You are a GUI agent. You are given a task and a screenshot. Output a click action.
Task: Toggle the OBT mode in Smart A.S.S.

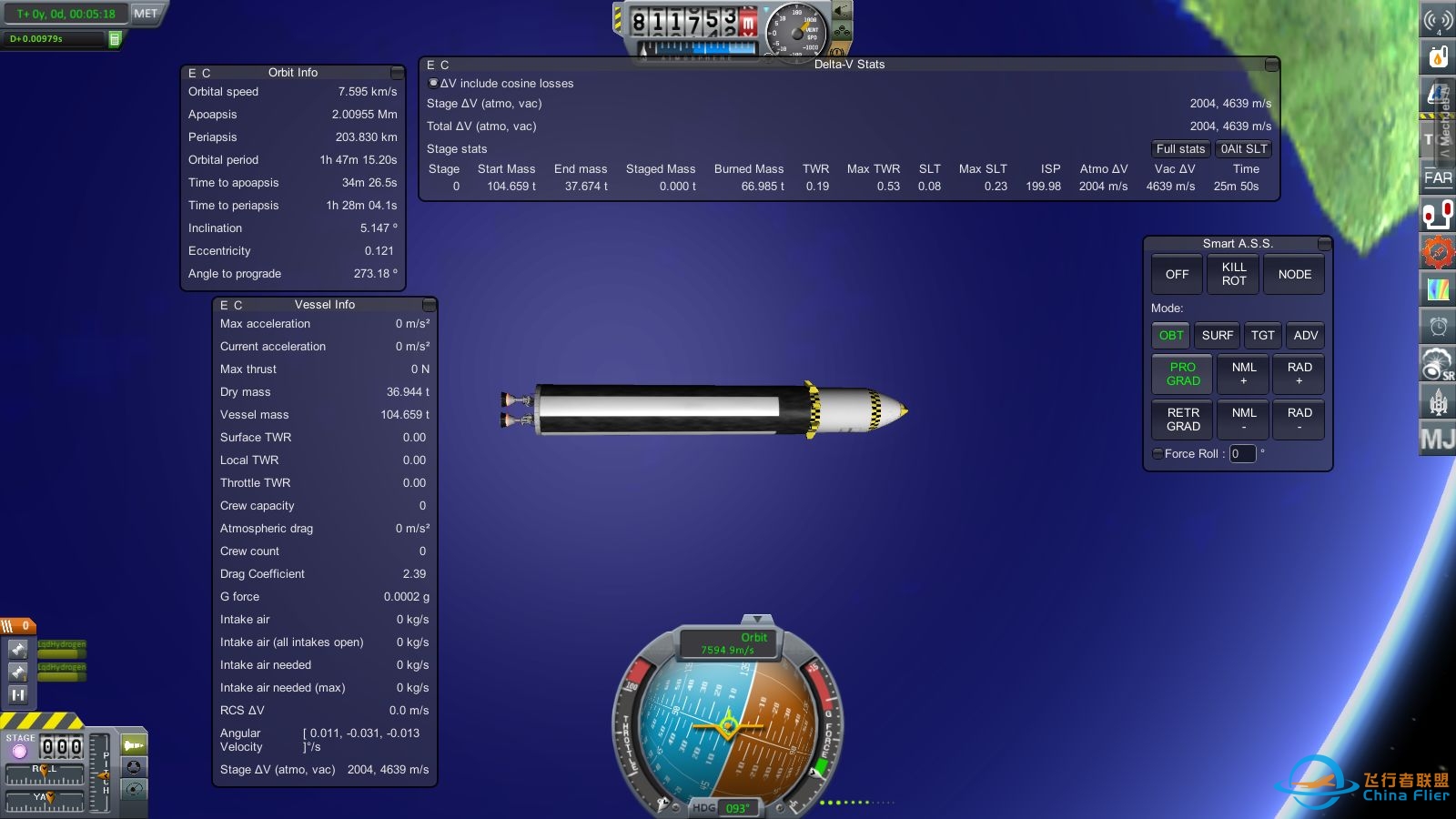[x=1171, y=336]
